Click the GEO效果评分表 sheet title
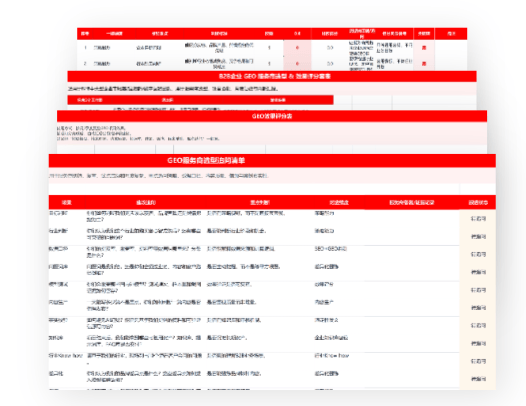Screen dimensions: 526x406 click(x=272, y=116)
